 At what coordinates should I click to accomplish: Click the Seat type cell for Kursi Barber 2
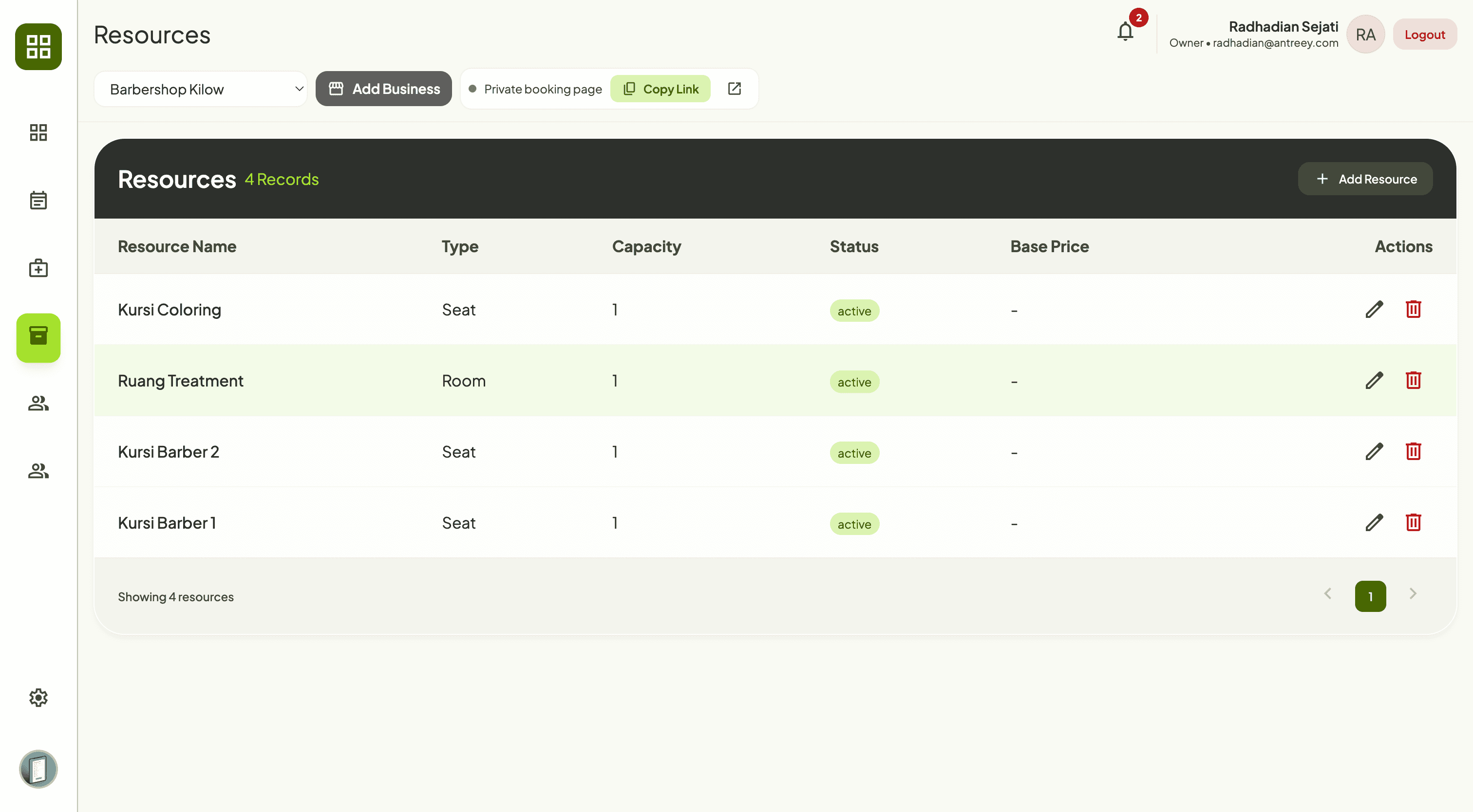pos(458,452)
